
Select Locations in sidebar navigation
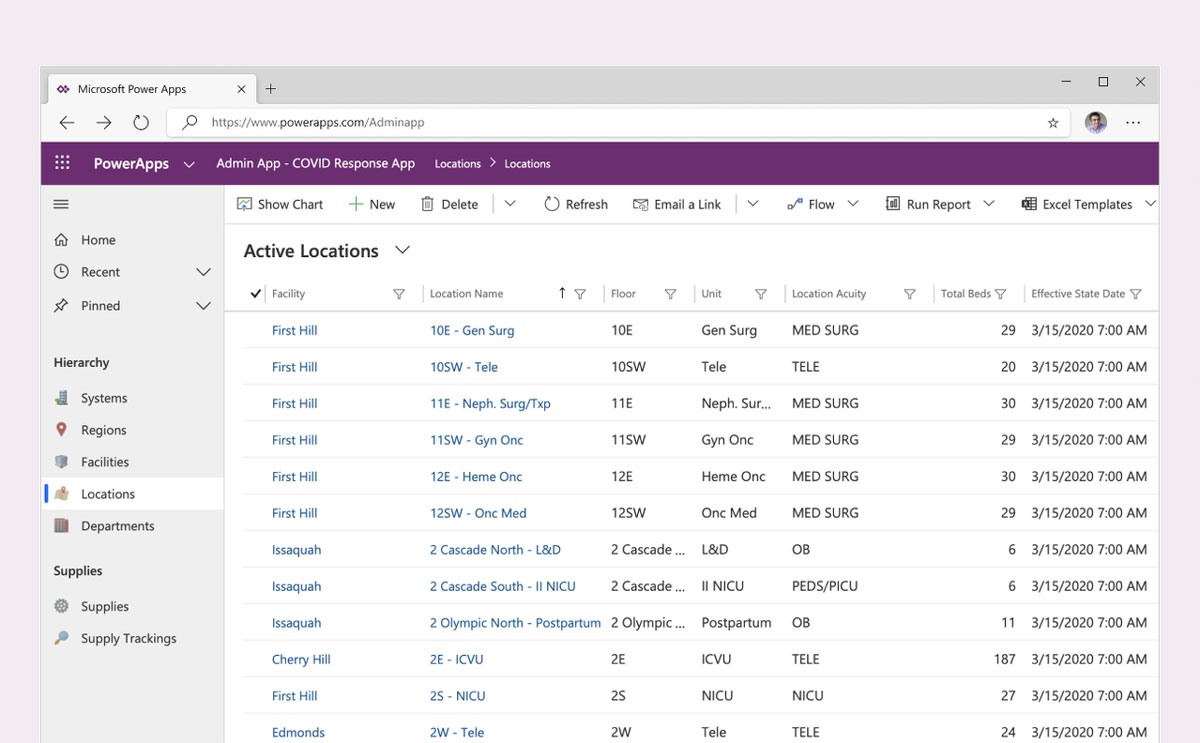133,494
